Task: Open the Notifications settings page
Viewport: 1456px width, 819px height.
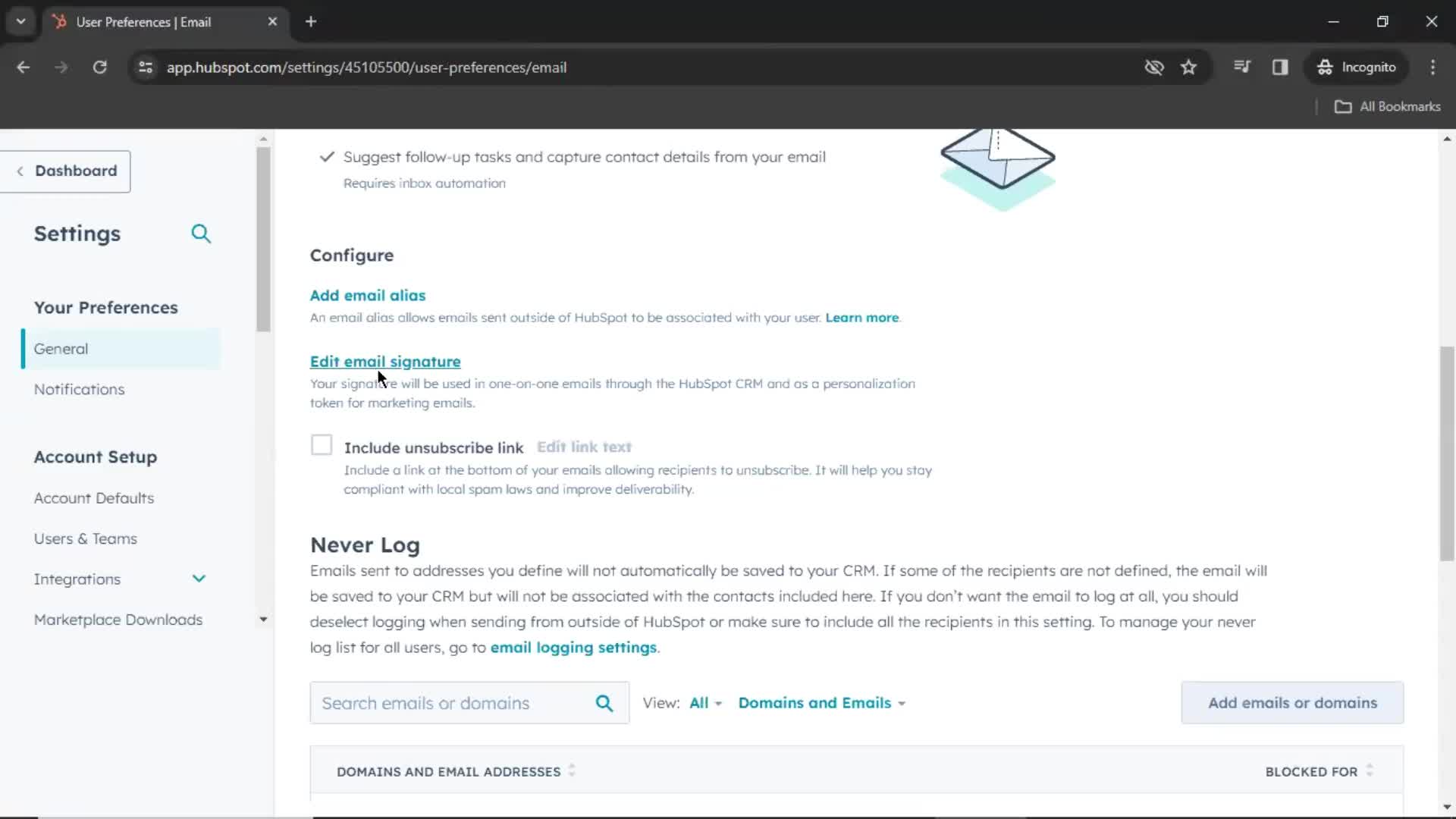Action: [x=79, y=389]
